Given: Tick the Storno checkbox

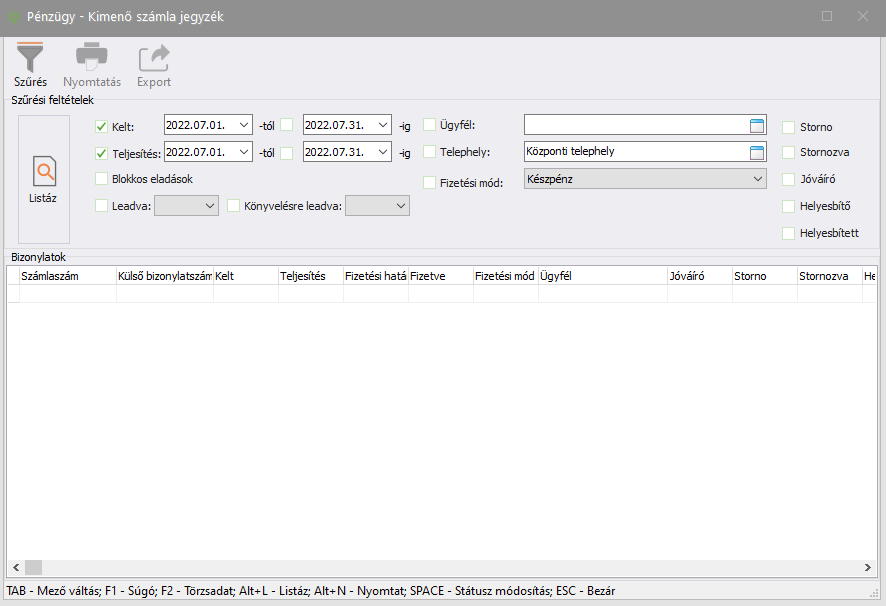Looking at the screenshot, I should [788, 127].
